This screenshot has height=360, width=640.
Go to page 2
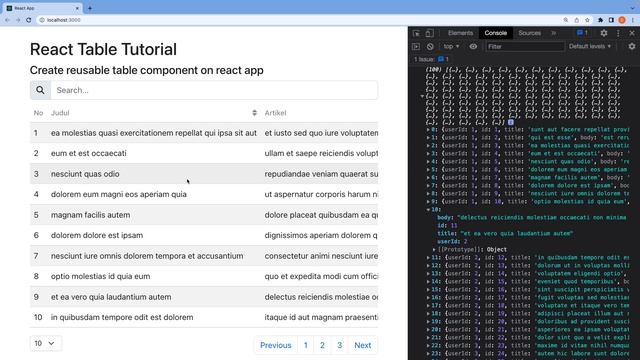[x=322, y=345]
